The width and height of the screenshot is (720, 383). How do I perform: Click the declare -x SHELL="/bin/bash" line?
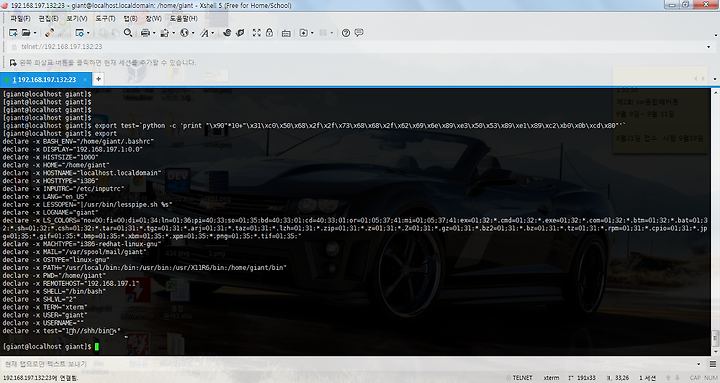tap(54, 291)
